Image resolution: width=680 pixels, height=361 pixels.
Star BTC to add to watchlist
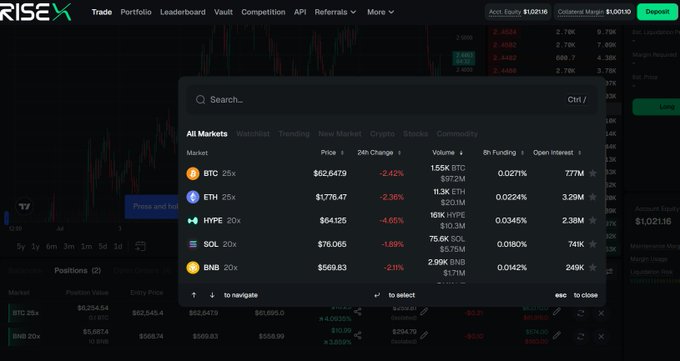pos(593,174)
